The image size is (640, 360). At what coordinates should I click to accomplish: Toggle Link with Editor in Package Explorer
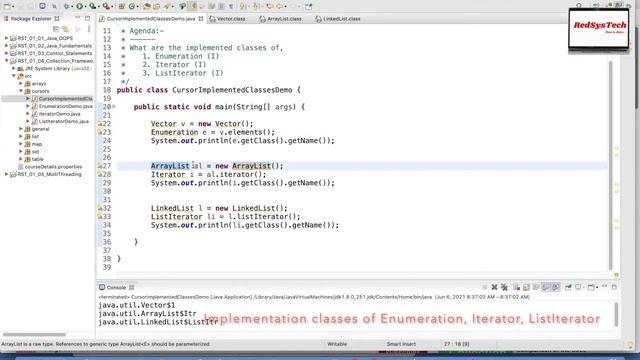click(65, 29)
